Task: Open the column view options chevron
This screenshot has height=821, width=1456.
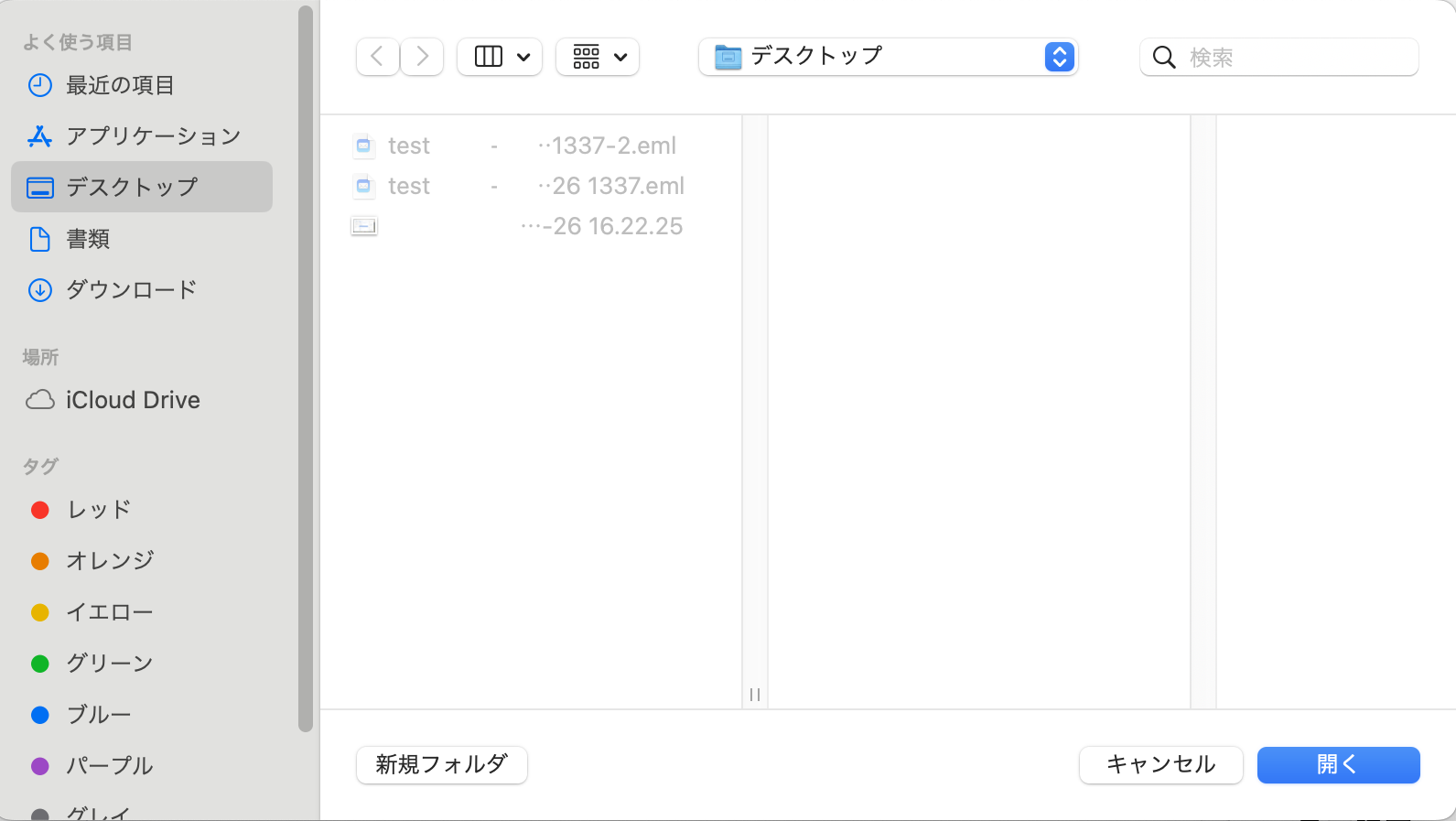Action: [523, 57]
